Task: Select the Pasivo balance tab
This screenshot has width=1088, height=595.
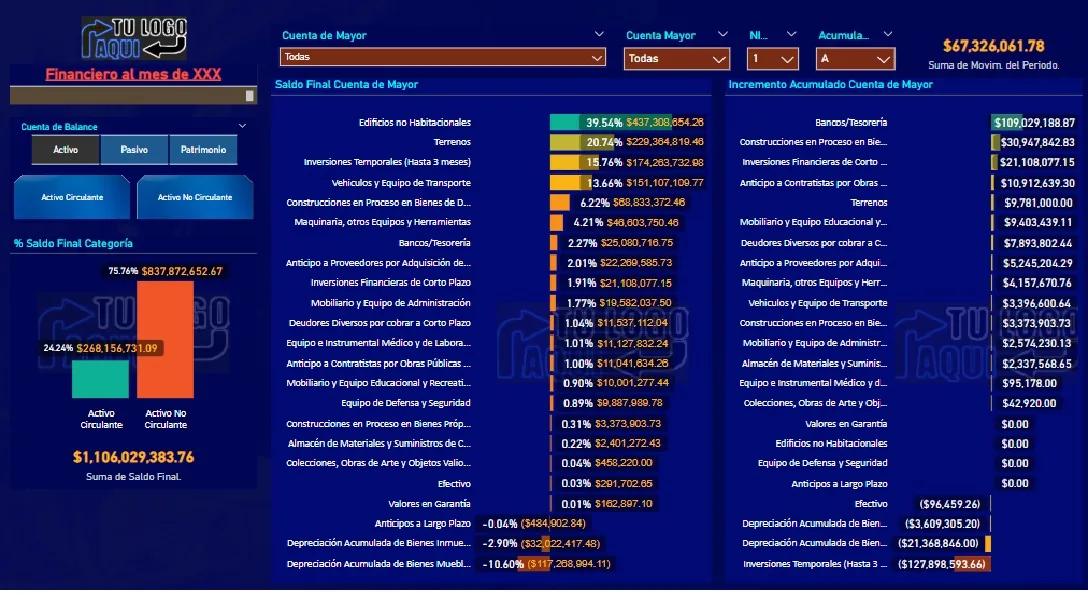Action: coord(134,150)
